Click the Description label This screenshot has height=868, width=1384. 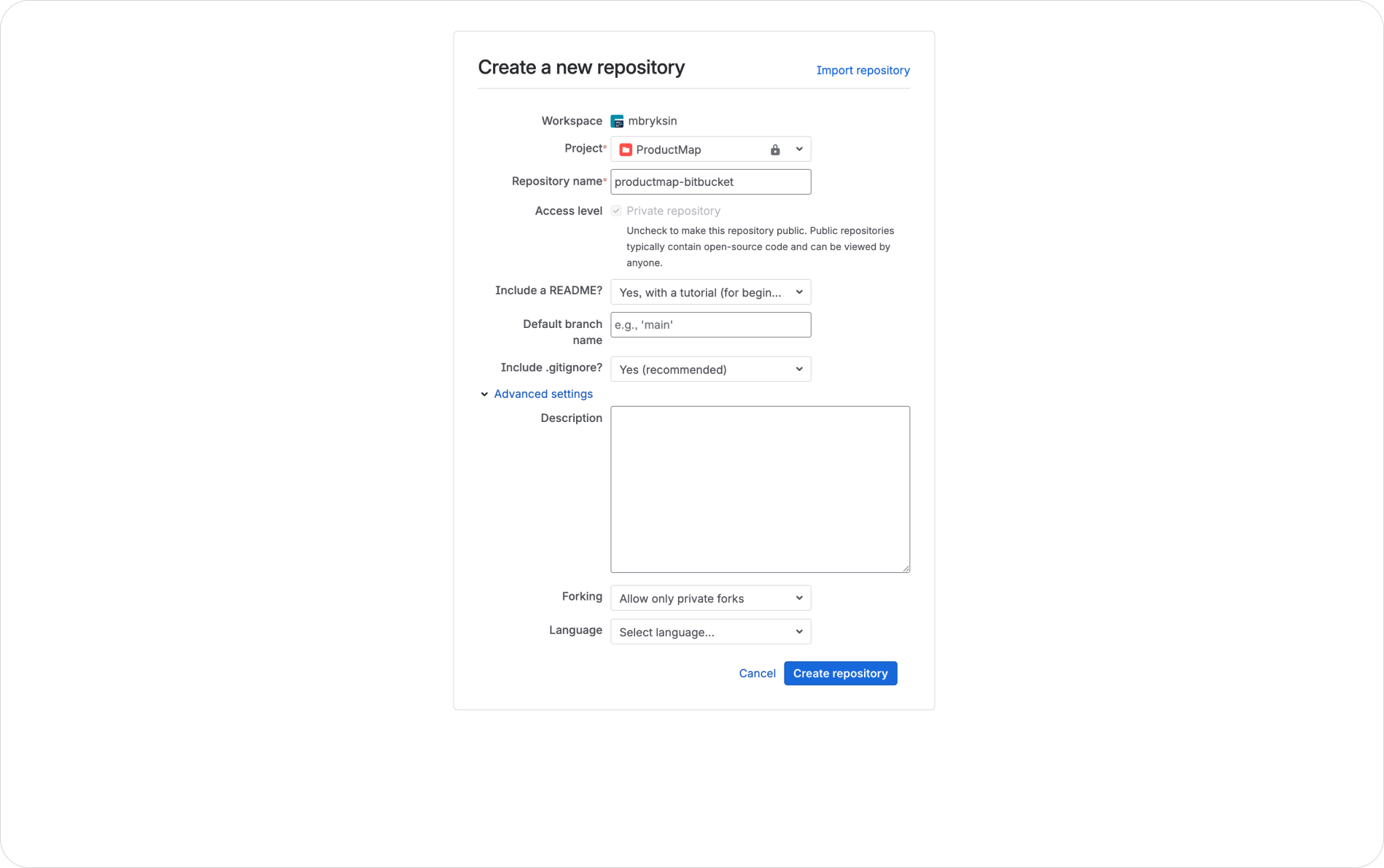pos(571,418)
